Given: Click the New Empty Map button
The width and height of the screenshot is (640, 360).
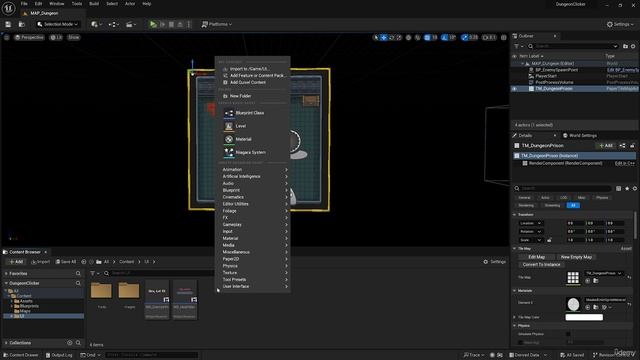Looking at the screenshot, I should pos(576,257).
